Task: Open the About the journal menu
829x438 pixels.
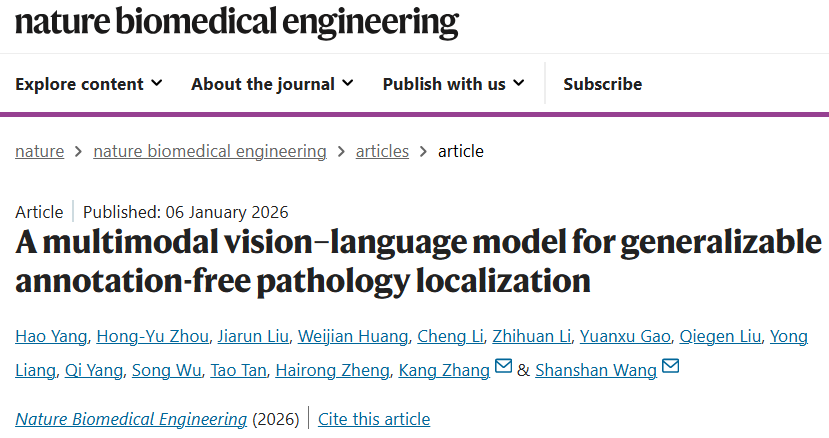Action: [272, 84]
